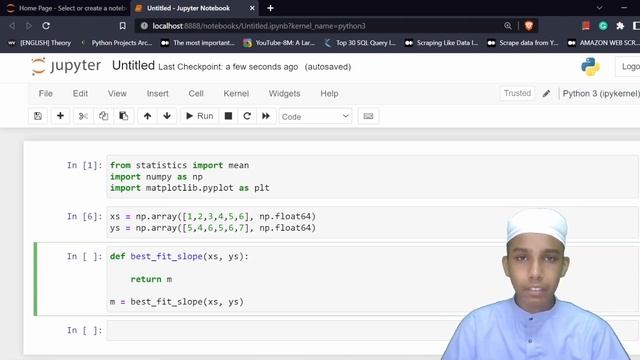Open the Cell menu
The width and height of the screenshot is (640, 360).
(x=196, y=93)
